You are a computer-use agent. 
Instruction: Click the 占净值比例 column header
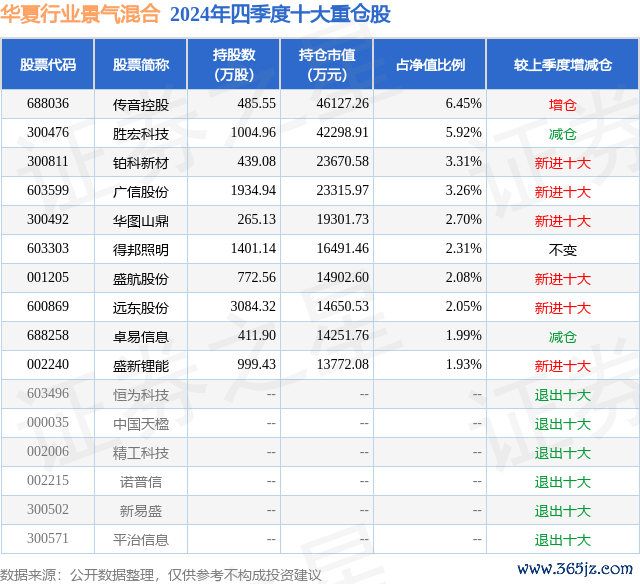[x=430, y=64]
